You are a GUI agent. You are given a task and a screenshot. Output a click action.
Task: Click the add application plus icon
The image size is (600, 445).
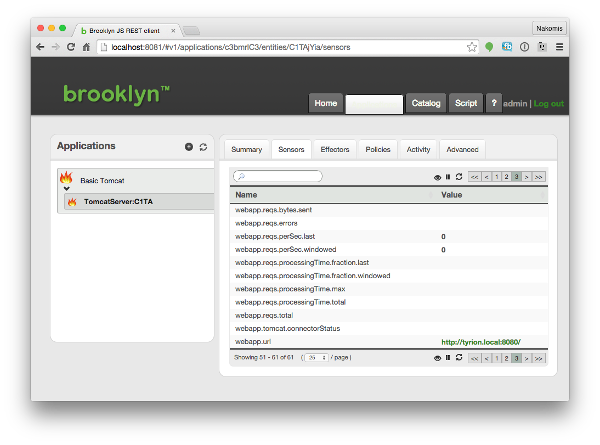(189, 147)
